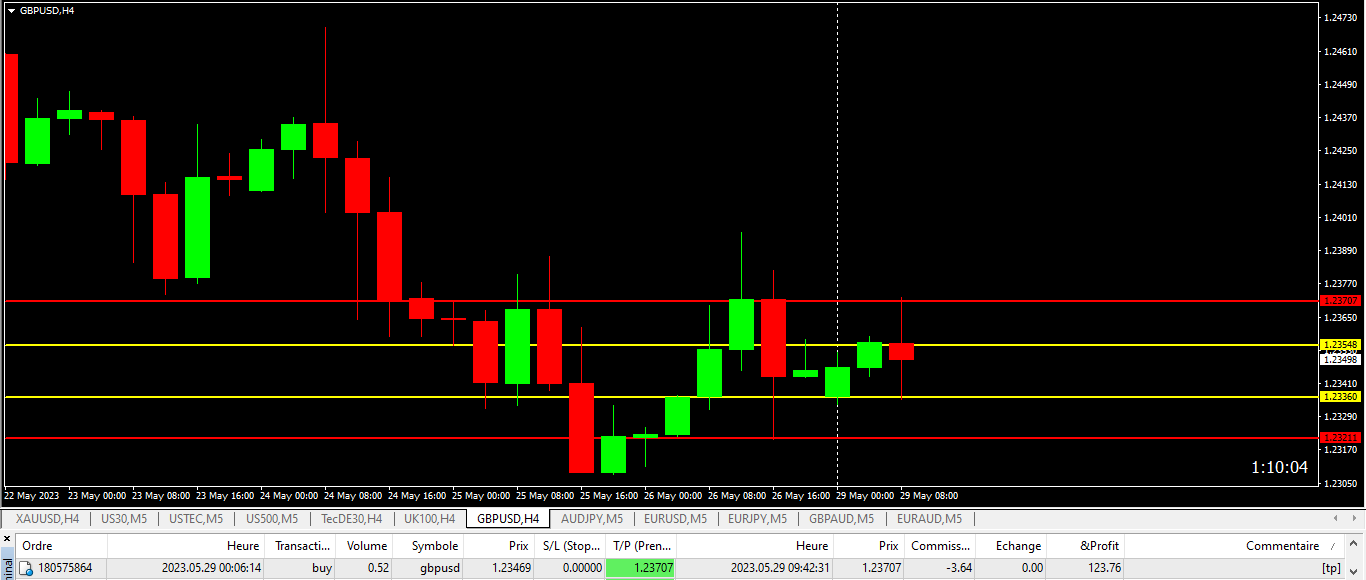Click the 1:10:04 candle countdown timer
This screenshot has width=1366, height=580.
coord(1280,467)
